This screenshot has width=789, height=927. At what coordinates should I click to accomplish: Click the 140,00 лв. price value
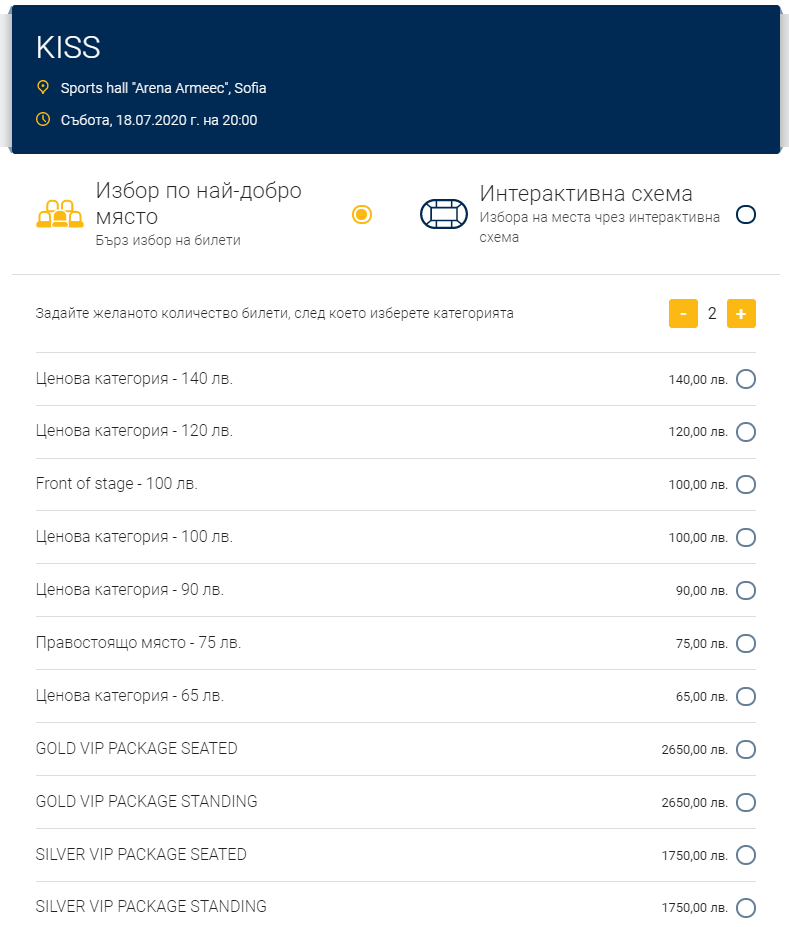click(698, 380)
